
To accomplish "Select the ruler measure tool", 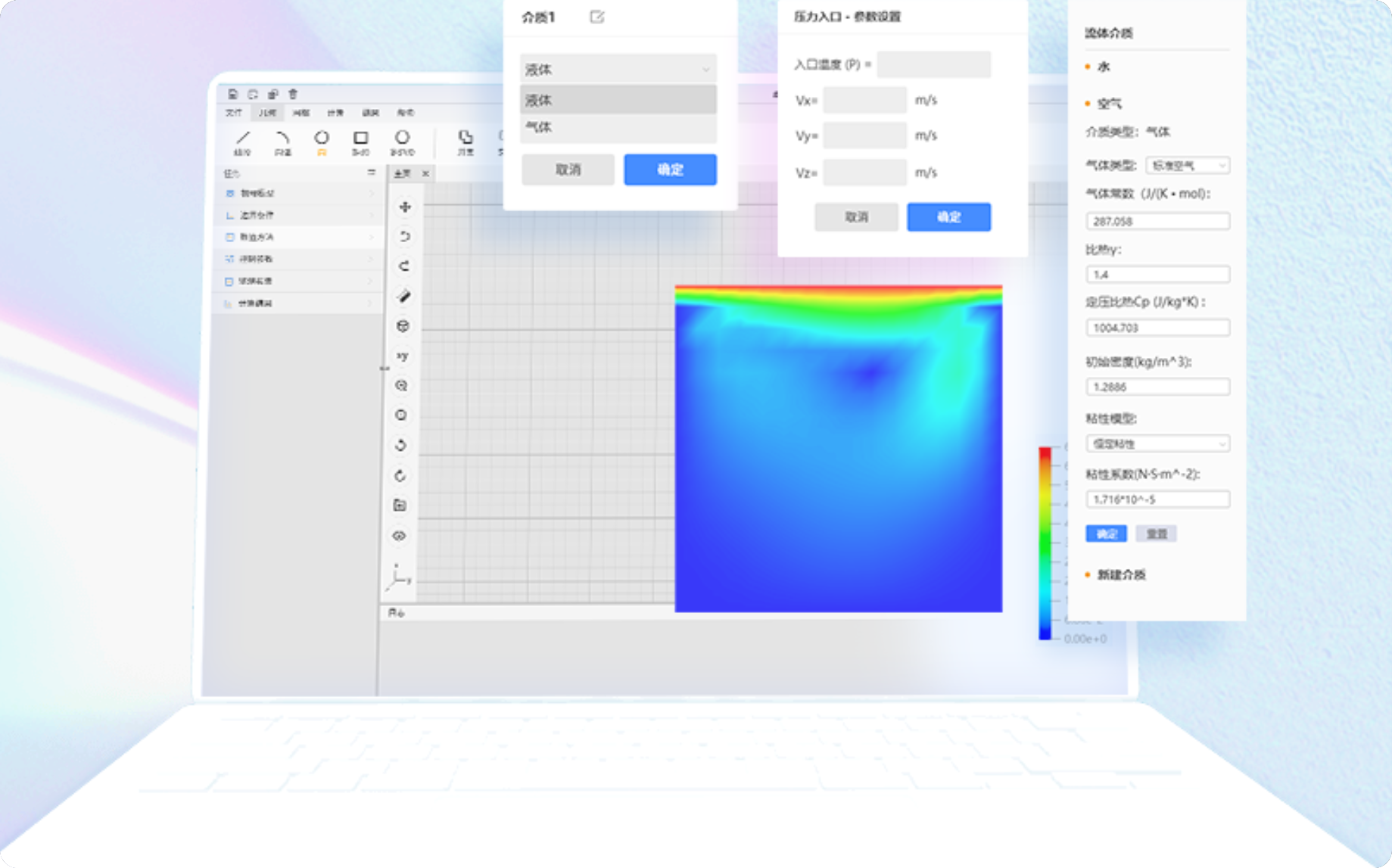I will (404, 296).
